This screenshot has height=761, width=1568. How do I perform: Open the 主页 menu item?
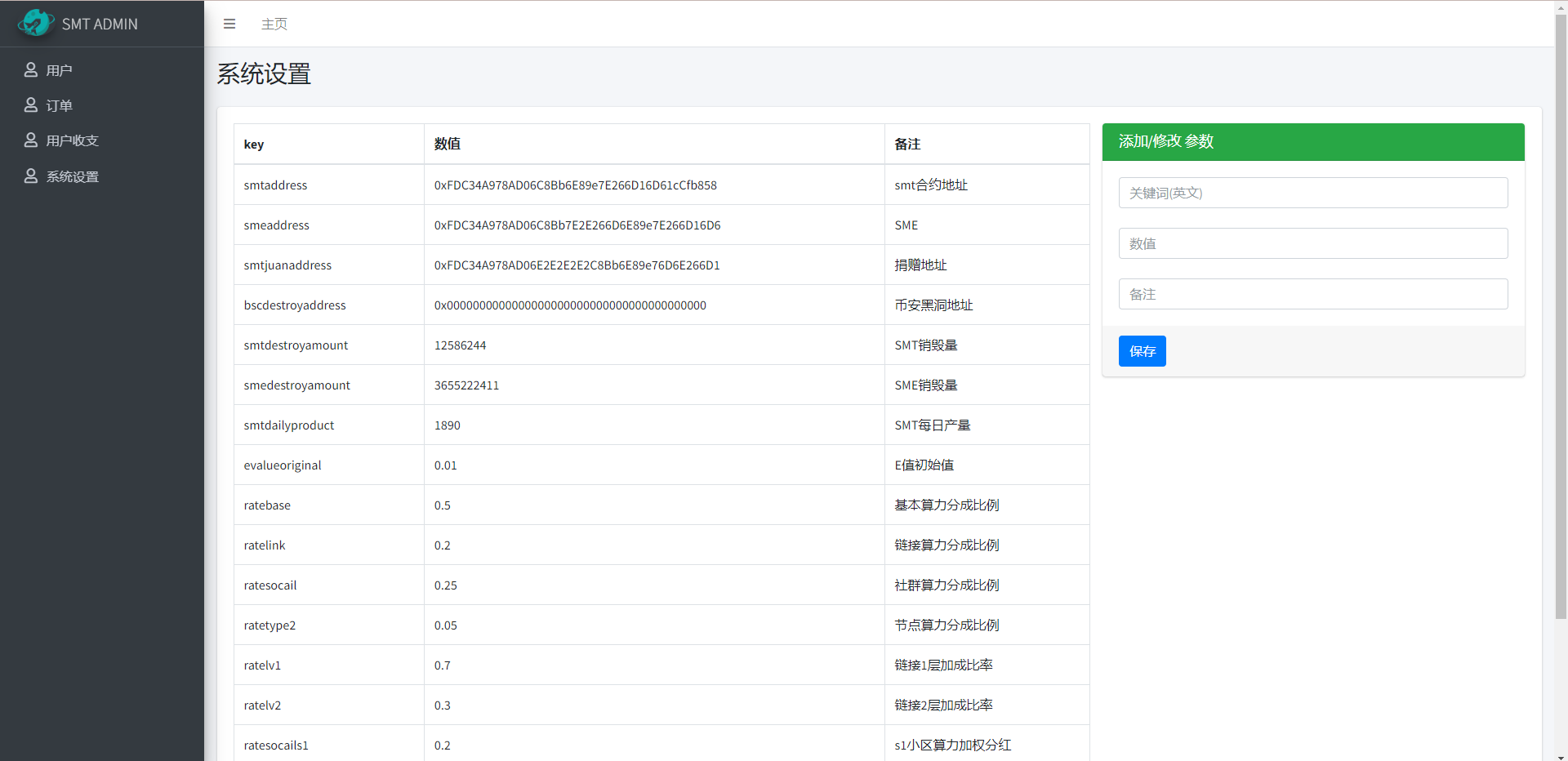tap(274, 24)
